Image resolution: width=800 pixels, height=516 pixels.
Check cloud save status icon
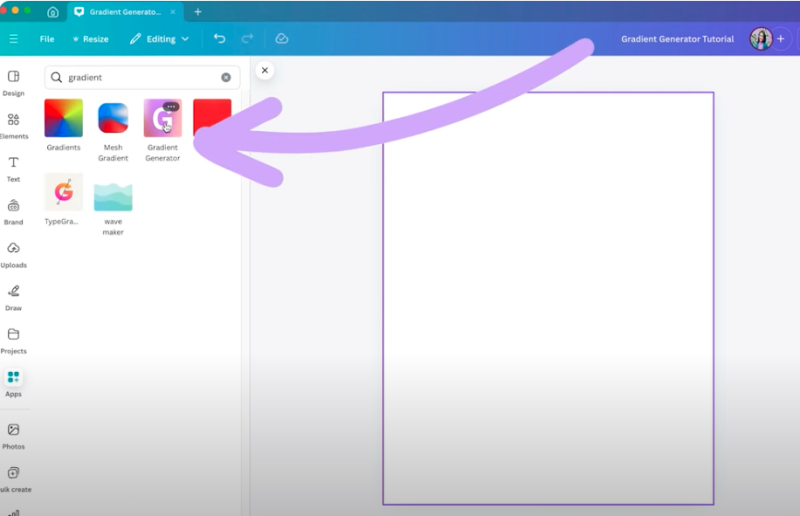point(282,39)
